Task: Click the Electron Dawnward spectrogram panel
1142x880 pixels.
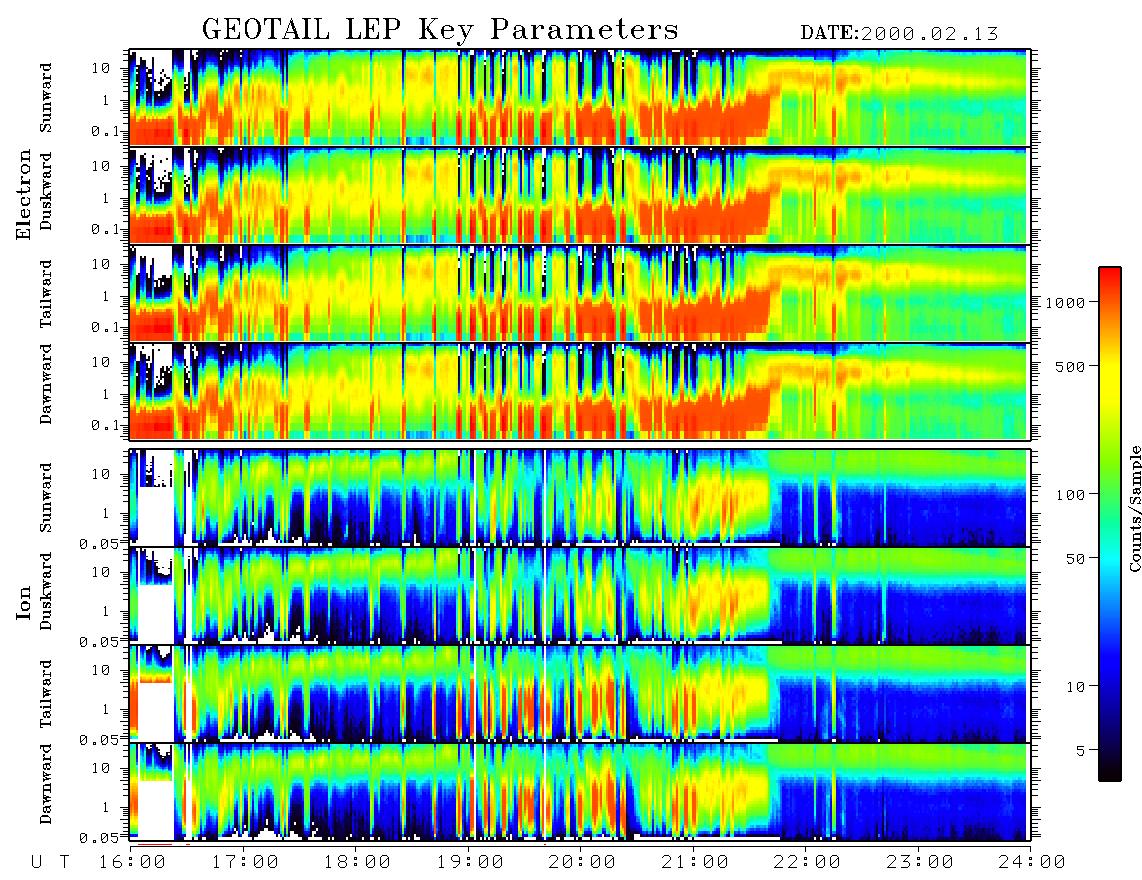Action: pos(578,391)
